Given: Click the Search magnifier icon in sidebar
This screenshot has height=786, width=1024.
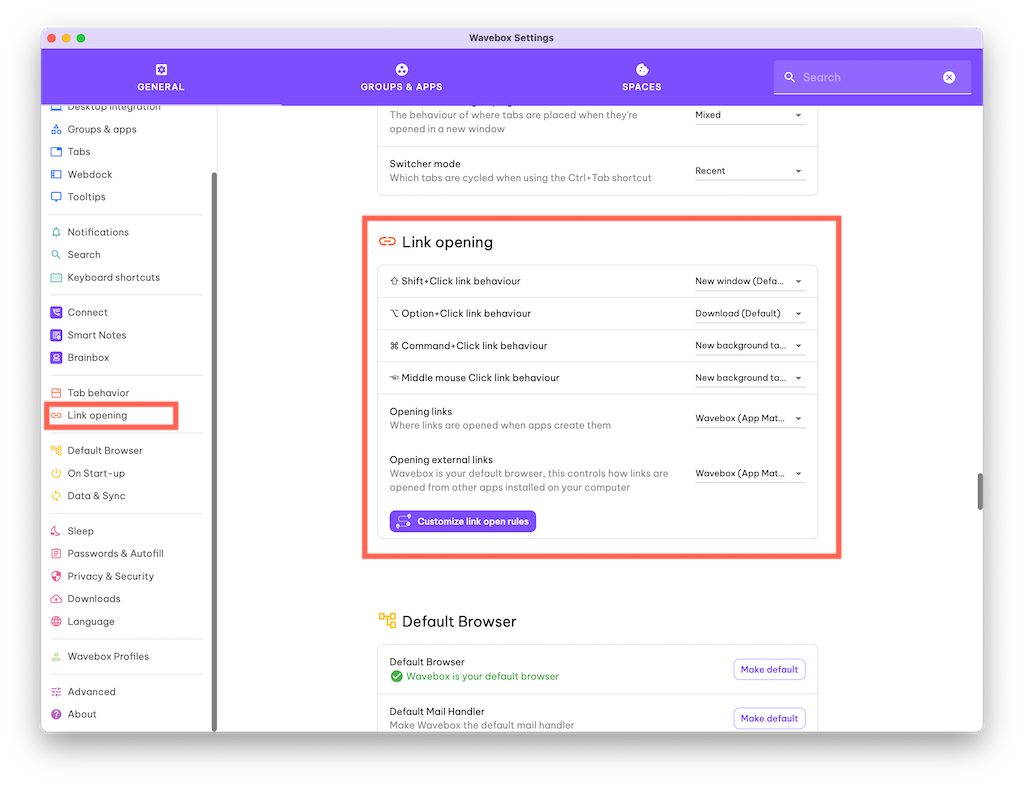Looking at the screenshot, I should (x=56, y=255).
